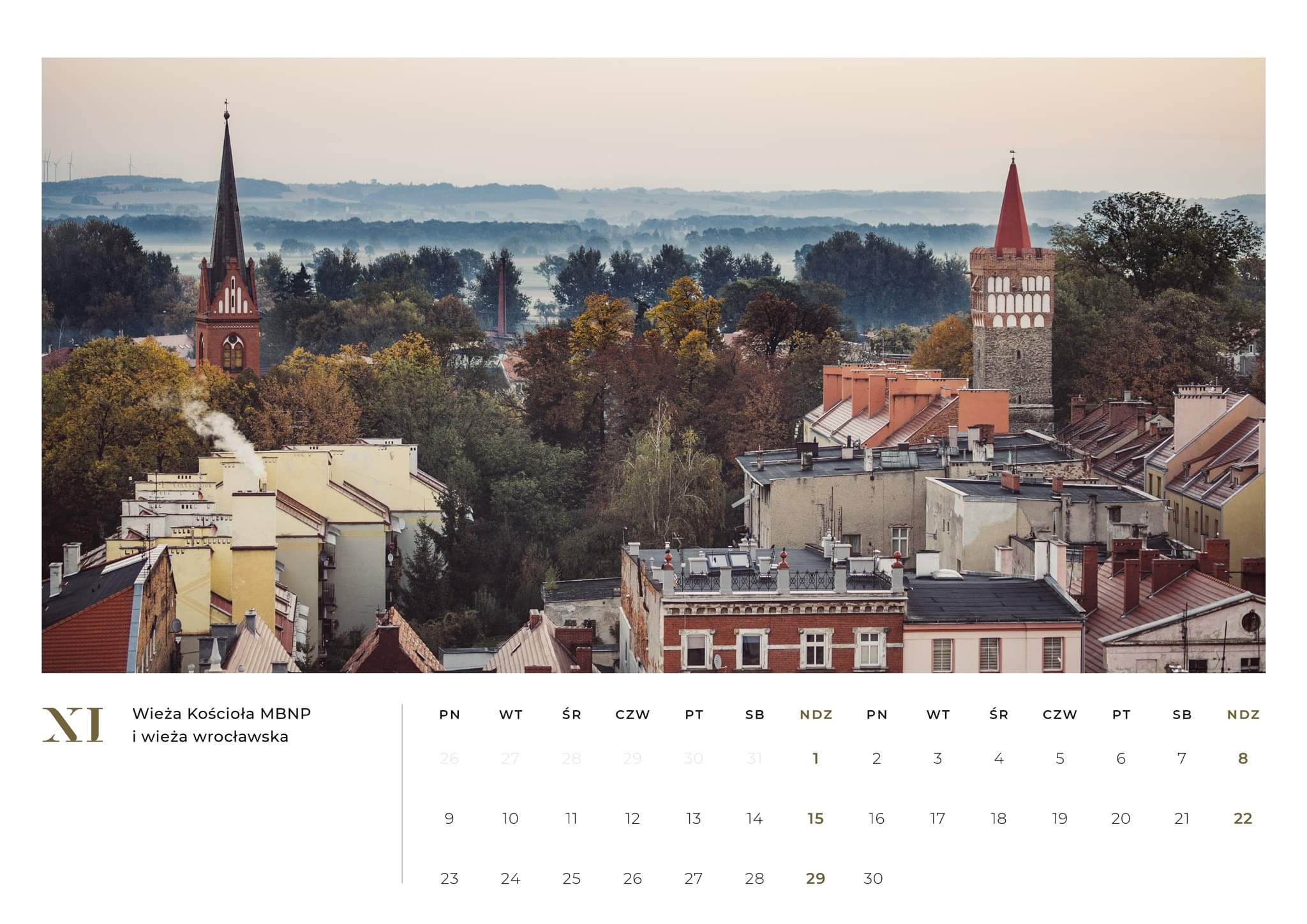The height and width of the screenshot is (924, 1307).
Task: Click greyed-out previous-month date 29
Action: (632, 758)
